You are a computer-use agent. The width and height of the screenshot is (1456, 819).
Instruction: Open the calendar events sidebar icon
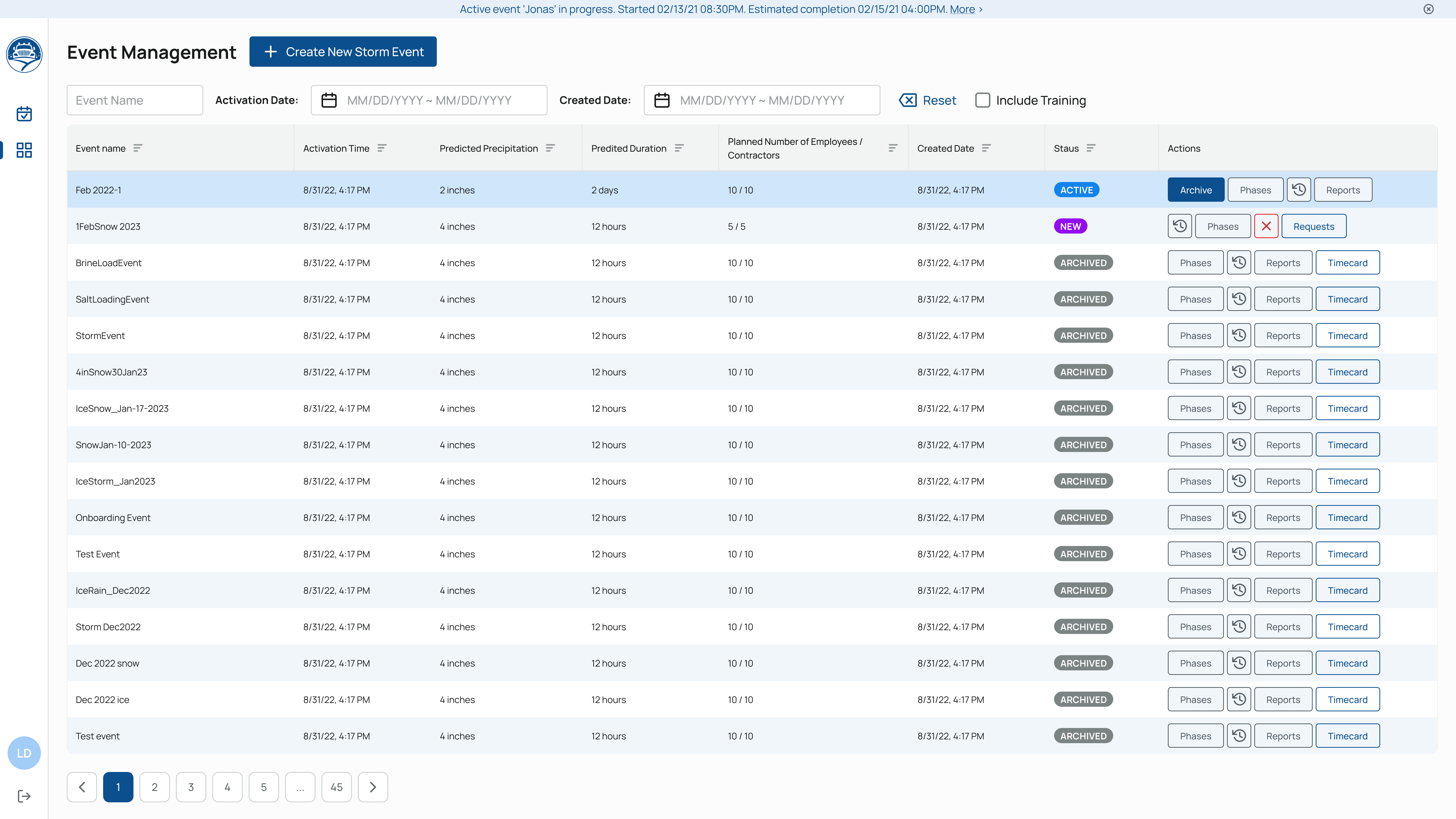24,113
